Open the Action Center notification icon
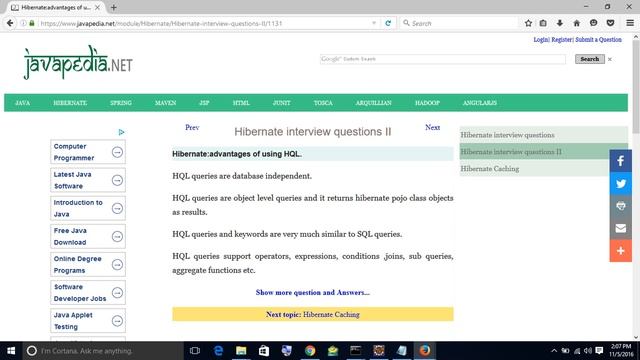 coord(599,351)
